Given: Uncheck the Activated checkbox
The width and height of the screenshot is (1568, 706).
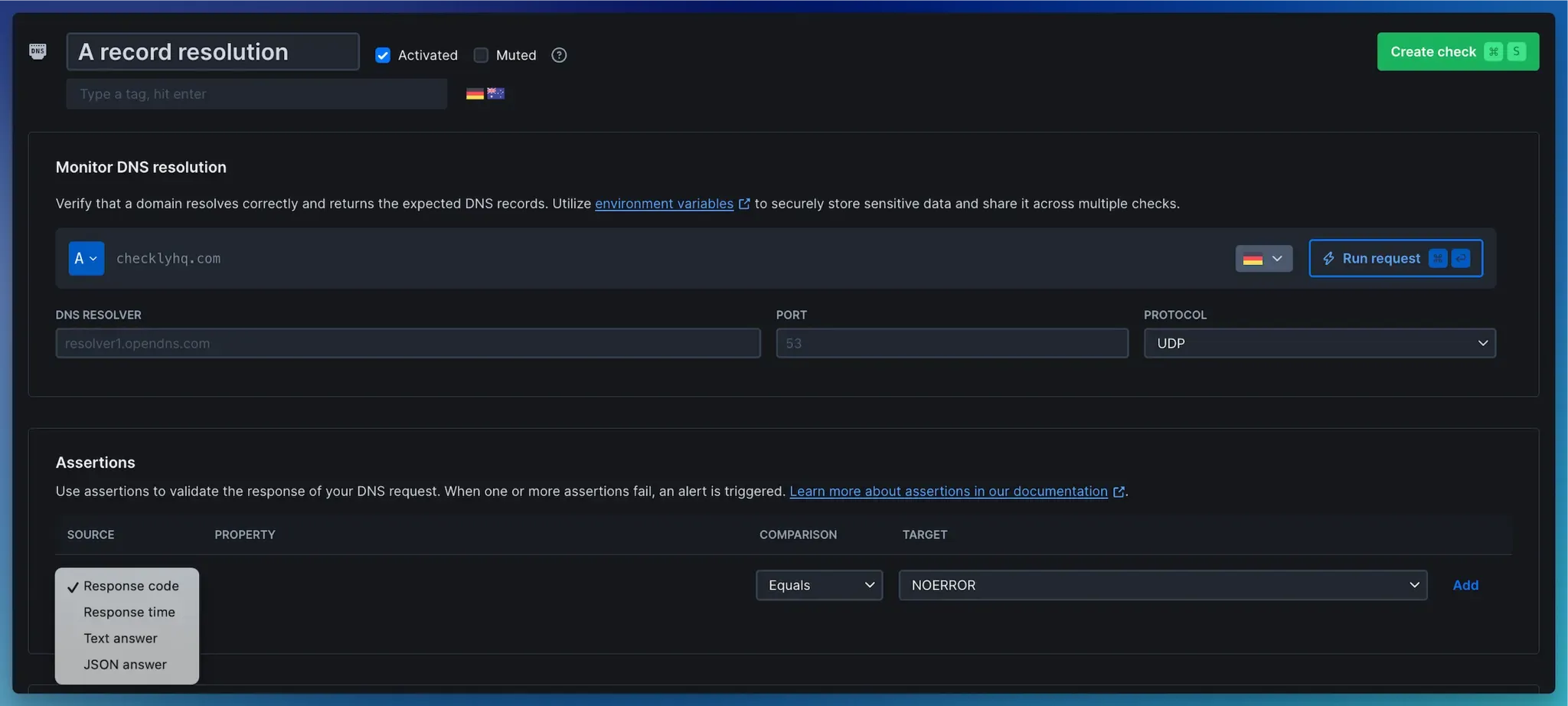Looking at the screenshot, I should coord(383,55).
